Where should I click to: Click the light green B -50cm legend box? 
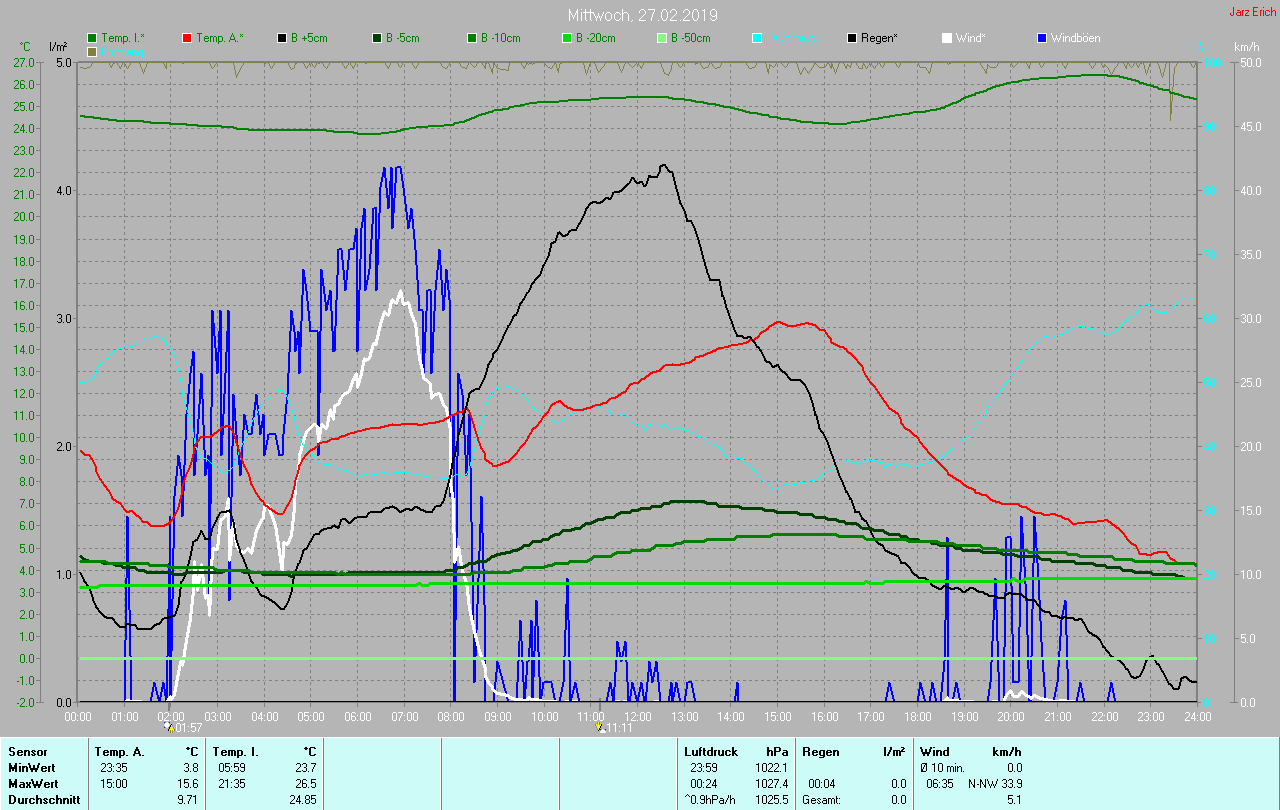[x=661, y=38]
